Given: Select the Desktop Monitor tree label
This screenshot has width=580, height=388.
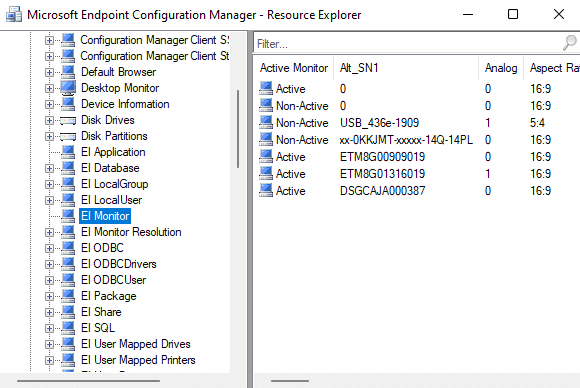Looking at the screenshot, I should (120, 88).
